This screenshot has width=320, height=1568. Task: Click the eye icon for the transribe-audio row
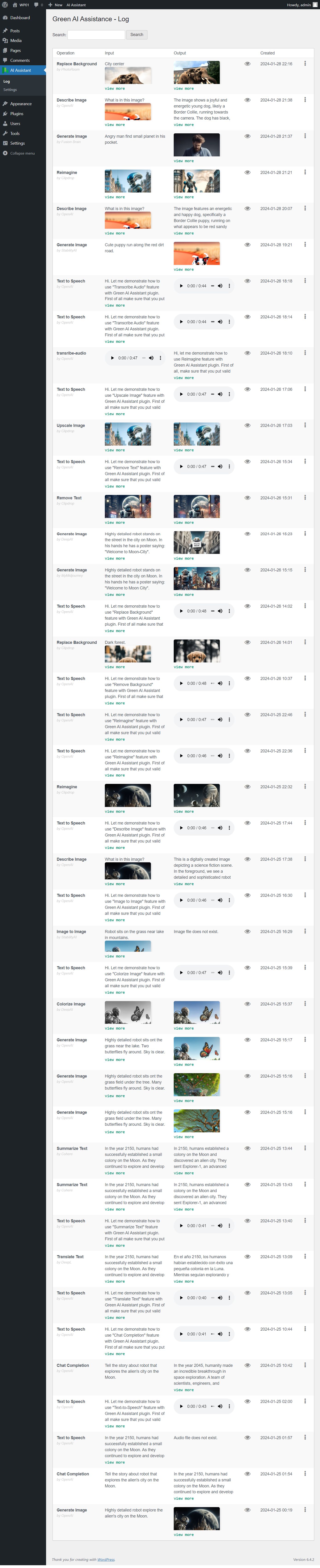pyautogui.click(x=248, y=353)
